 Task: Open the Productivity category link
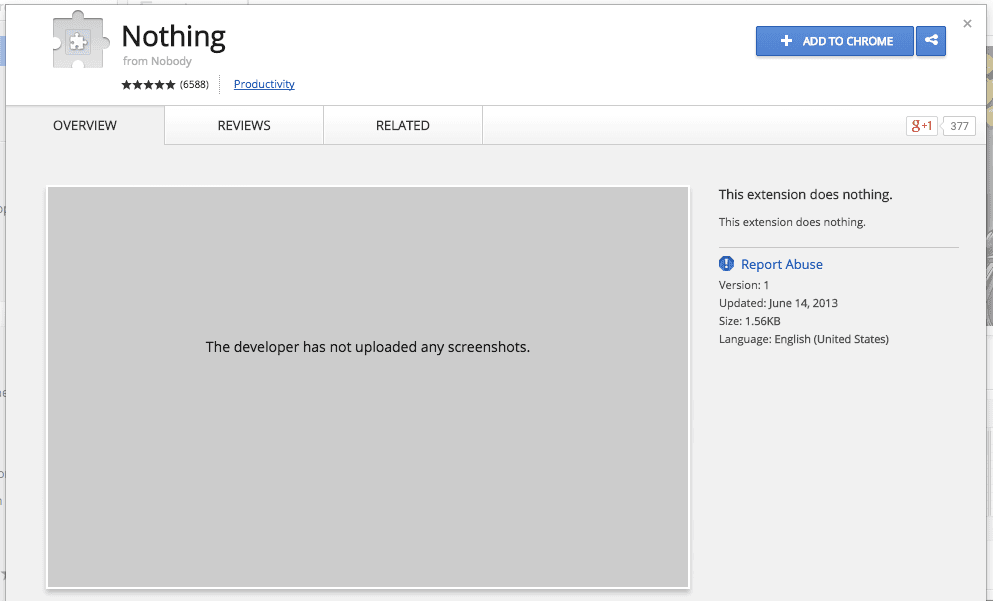coord(264,85)
